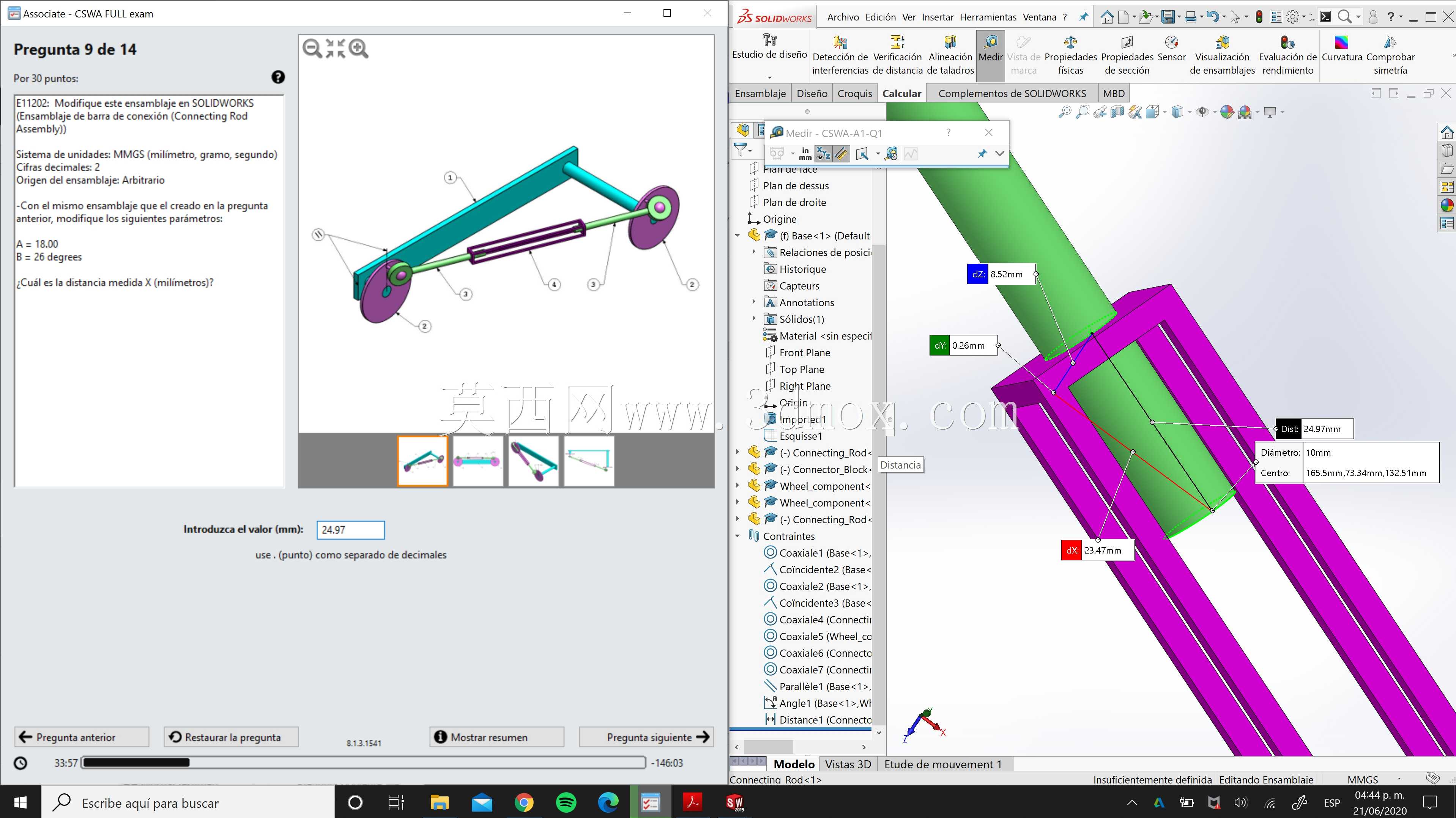Open SolidWorks Options gear icon
Viewport: 1456px width, 818px height.
coord(1293,17)
